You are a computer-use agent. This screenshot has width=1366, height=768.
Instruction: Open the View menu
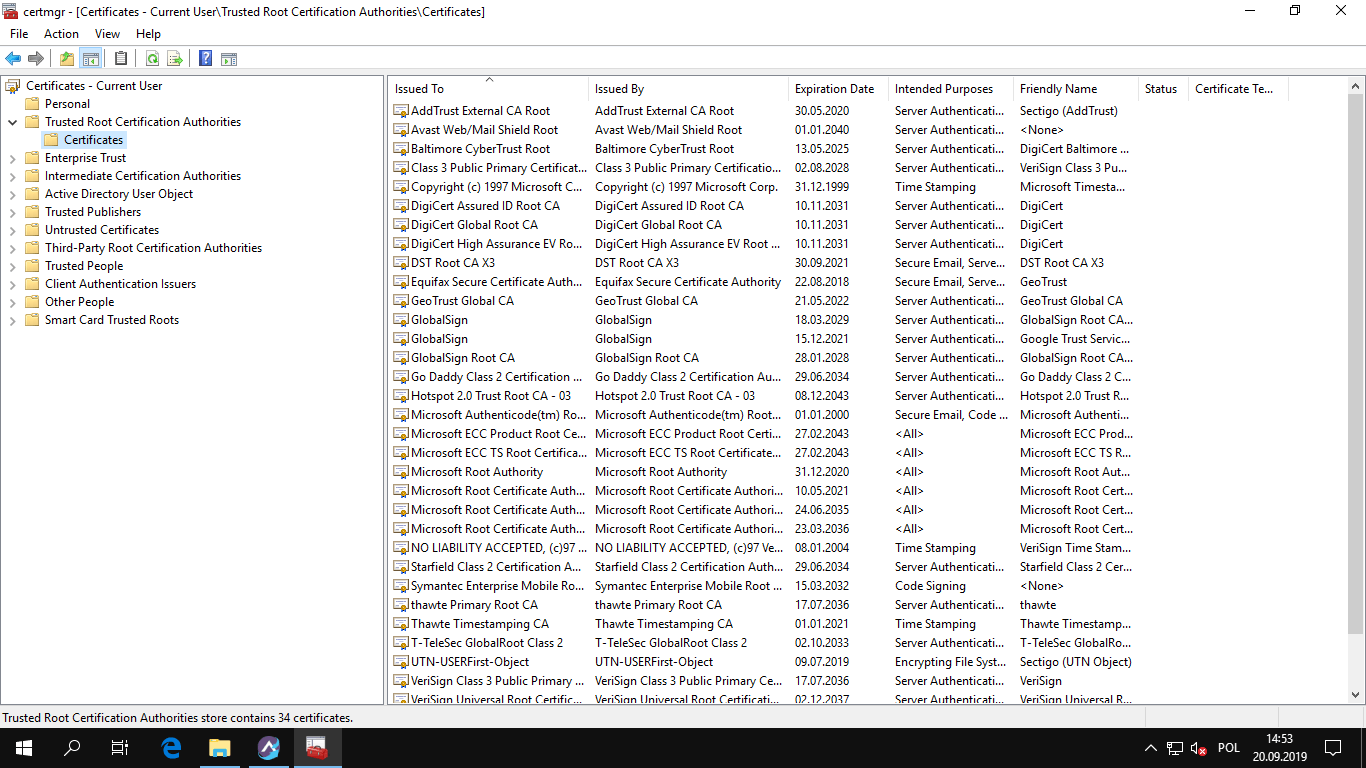tap(107, 34)
